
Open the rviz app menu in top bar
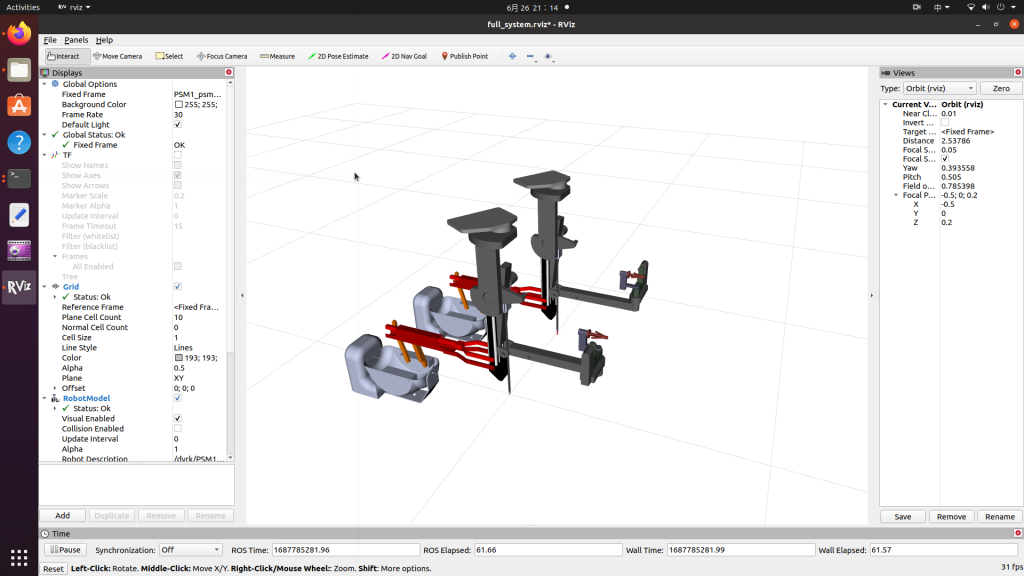(74, 7)
